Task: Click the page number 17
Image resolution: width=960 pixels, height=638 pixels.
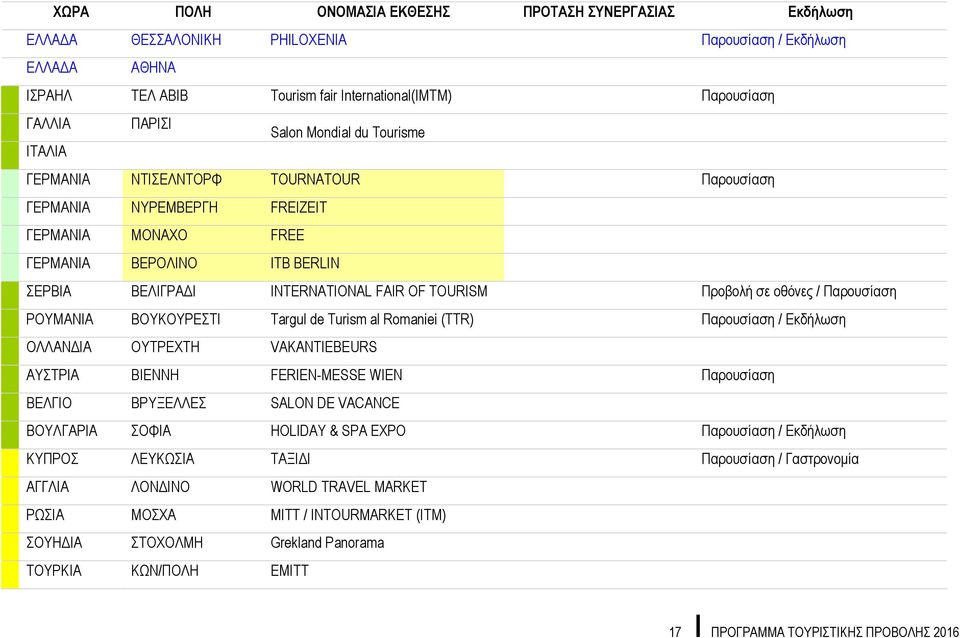Action: tap(675, 632)
